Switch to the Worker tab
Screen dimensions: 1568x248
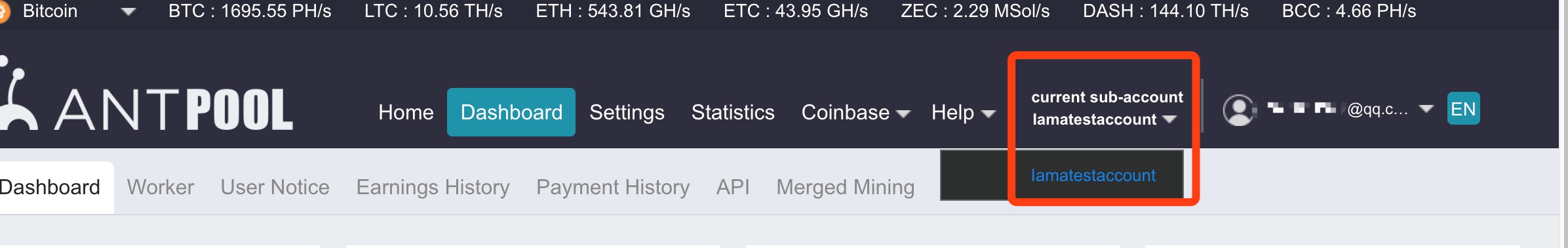click(161, 188)
